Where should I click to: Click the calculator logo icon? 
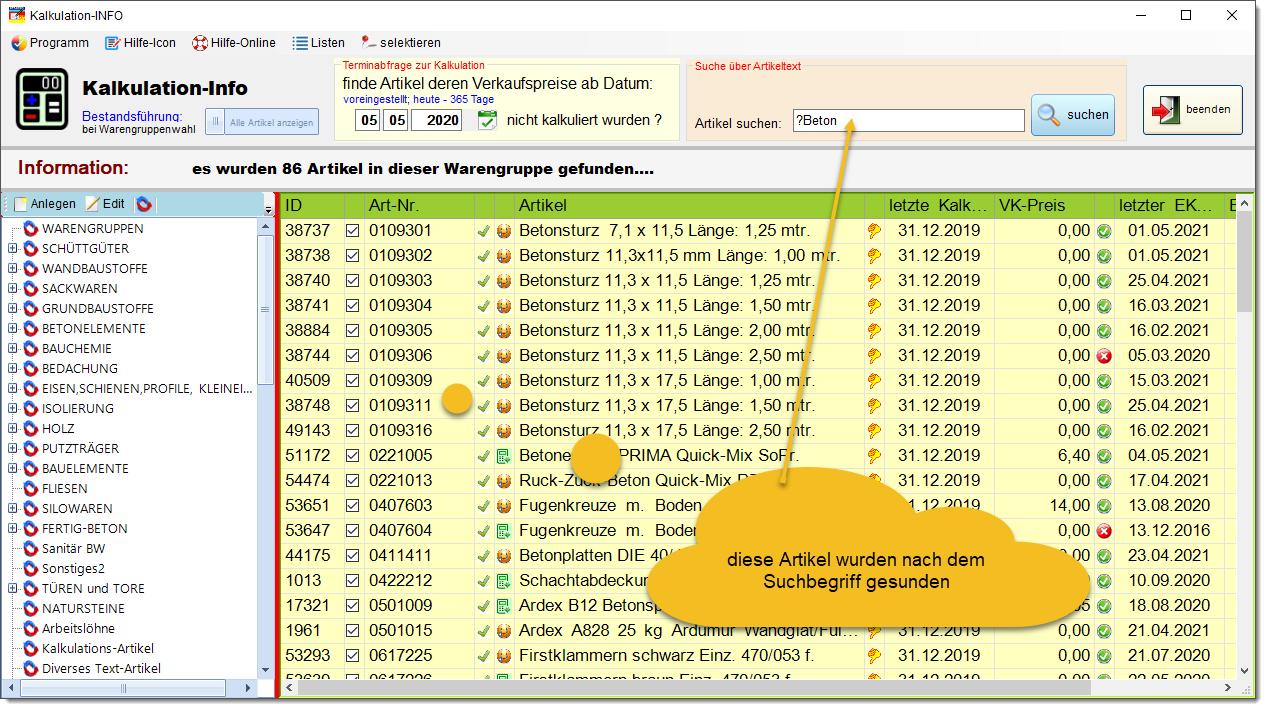[42, 100]
